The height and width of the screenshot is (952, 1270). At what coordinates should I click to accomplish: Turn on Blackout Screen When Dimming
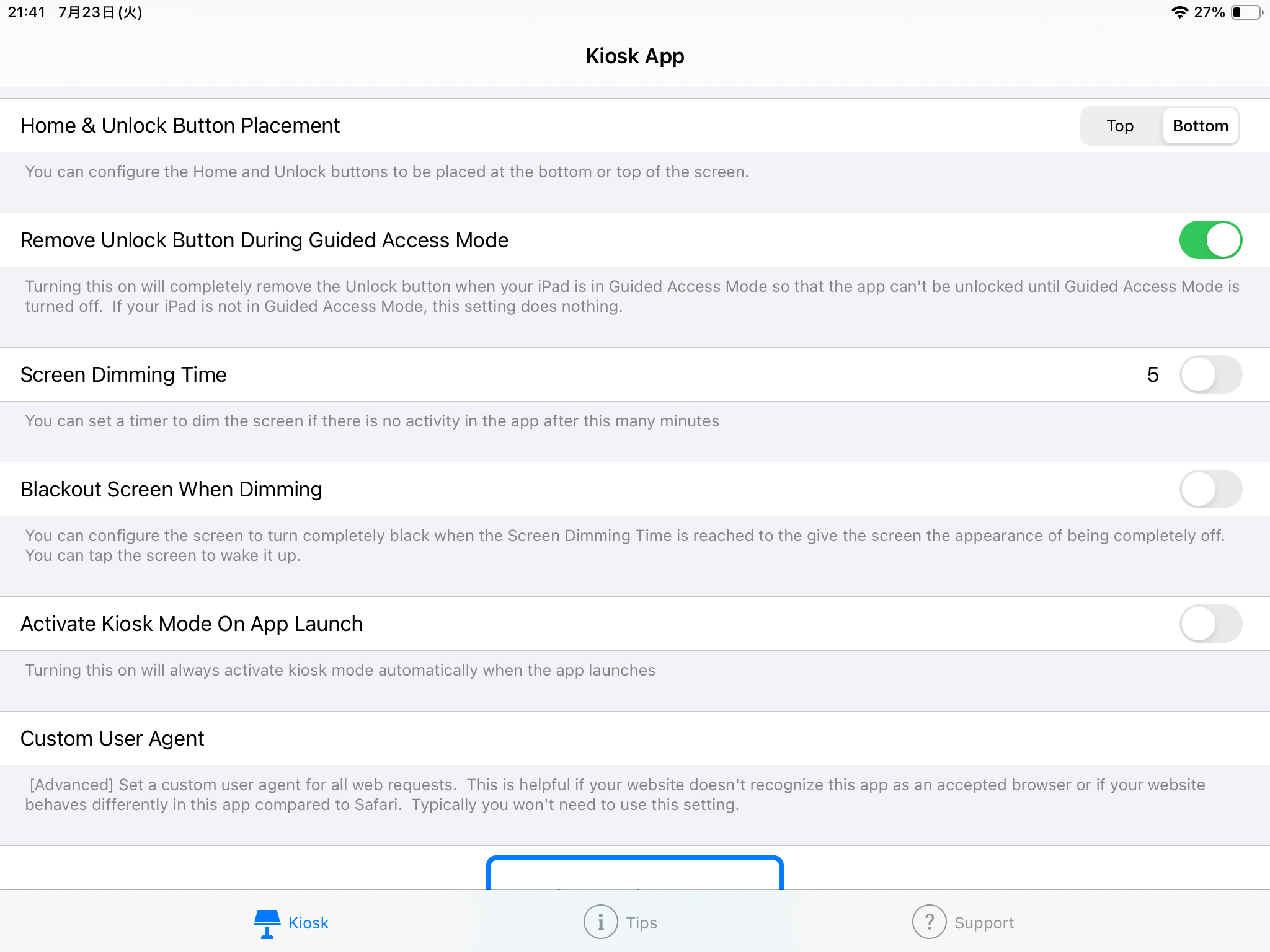point(1210,489)
